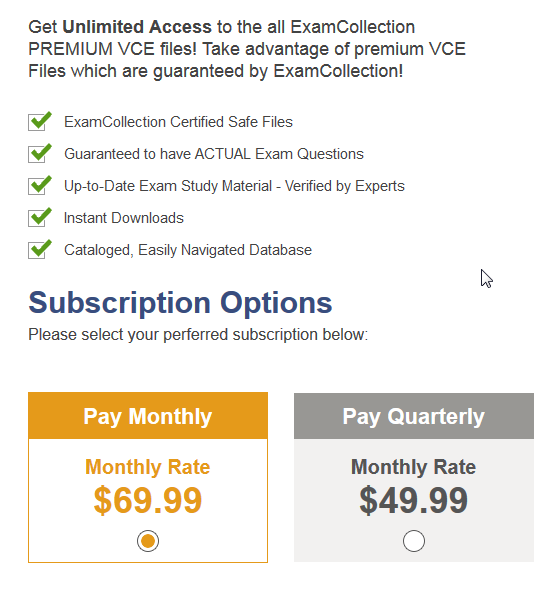
Task: Click the gray Pay Quarterly header
Action: (414, 416)
